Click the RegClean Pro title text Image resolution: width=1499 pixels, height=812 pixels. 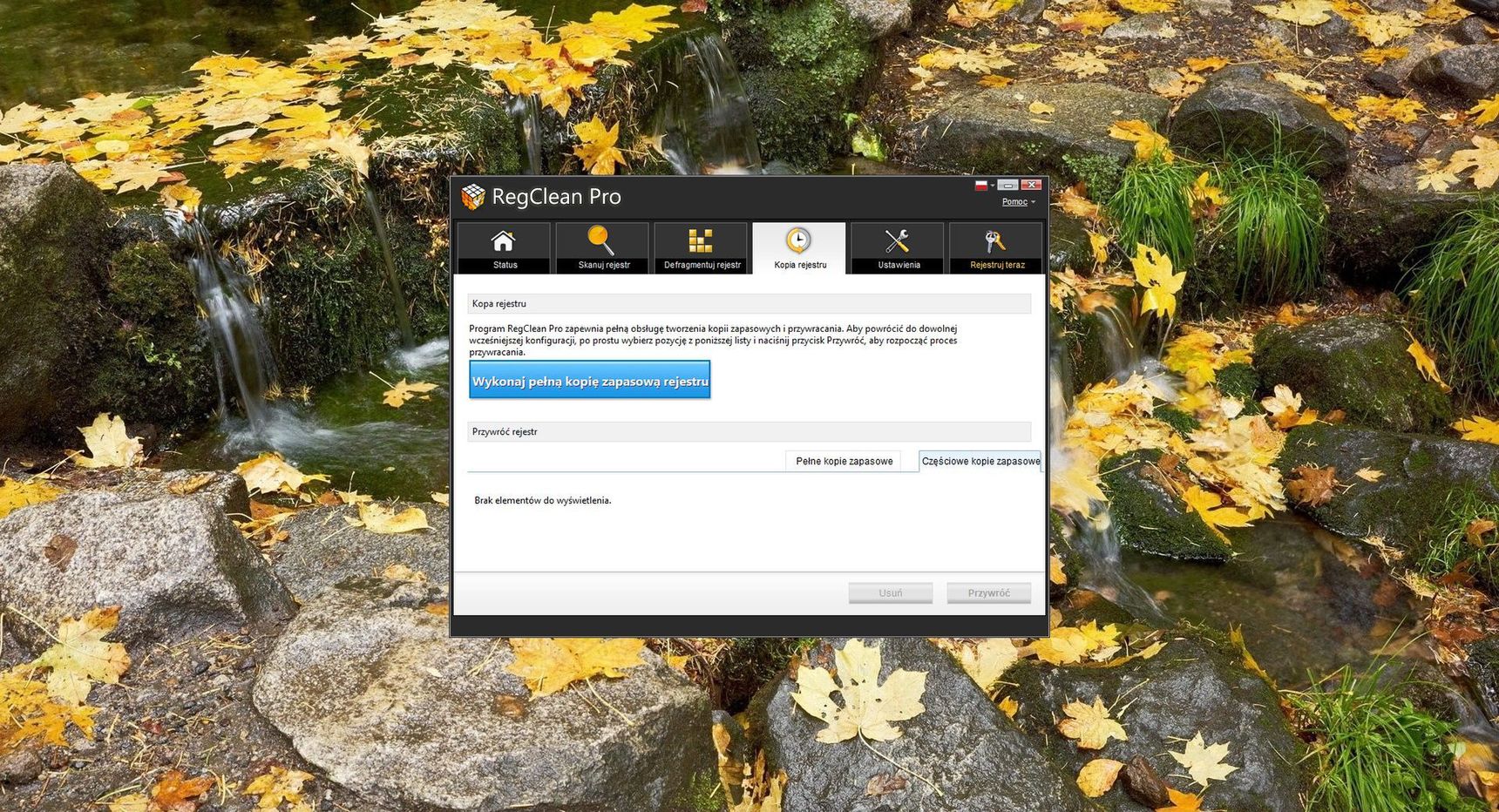(556, 197)
